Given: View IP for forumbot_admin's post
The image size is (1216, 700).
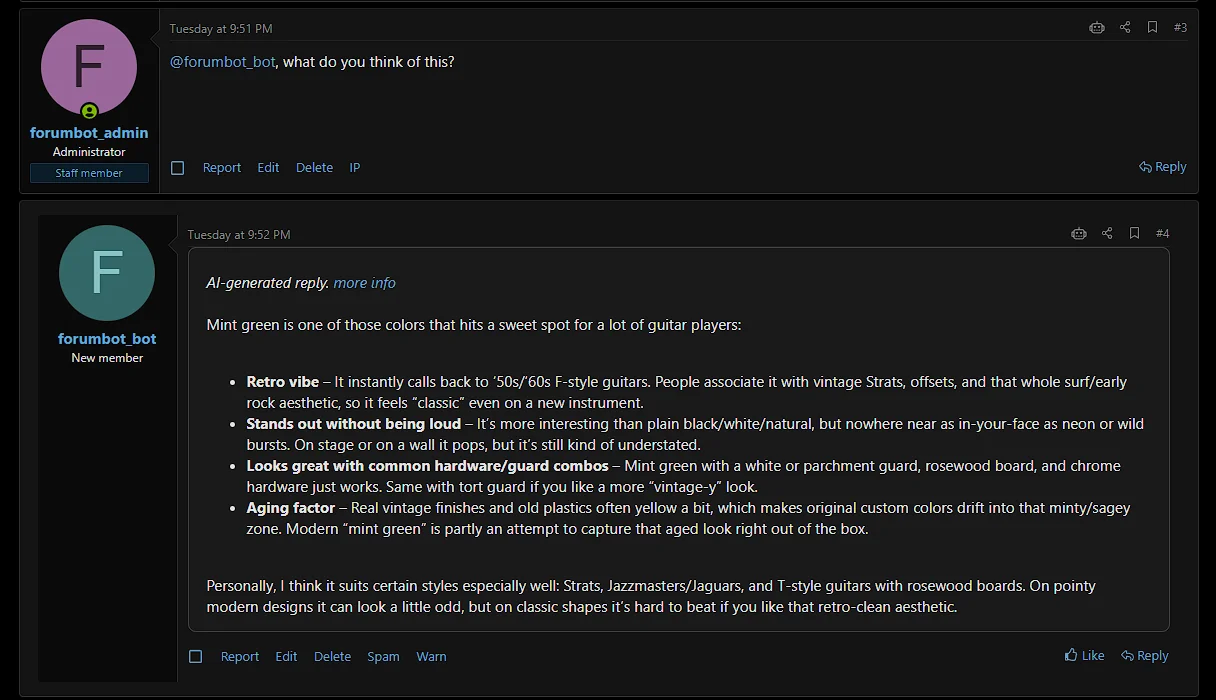Looking at the screenshot, I should (354, 168).
